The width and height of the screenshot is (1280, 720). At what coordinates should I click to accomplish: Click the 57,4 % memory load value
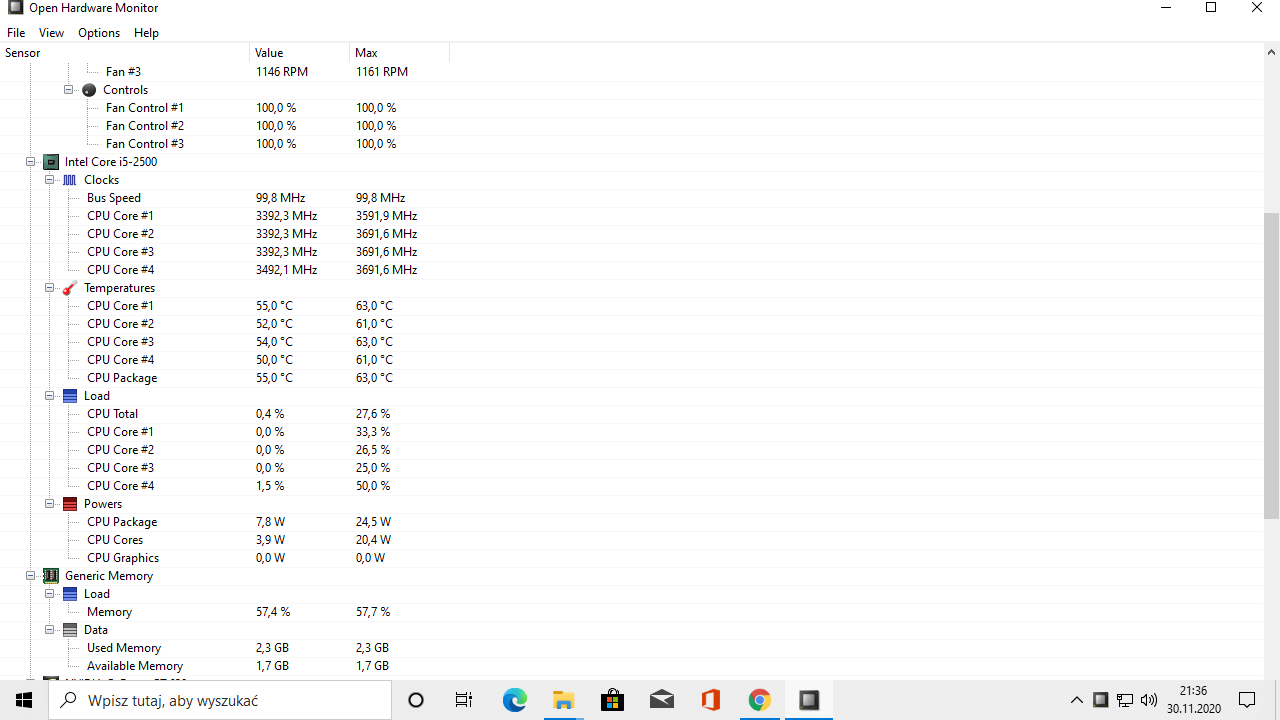[x=273, y=612]
